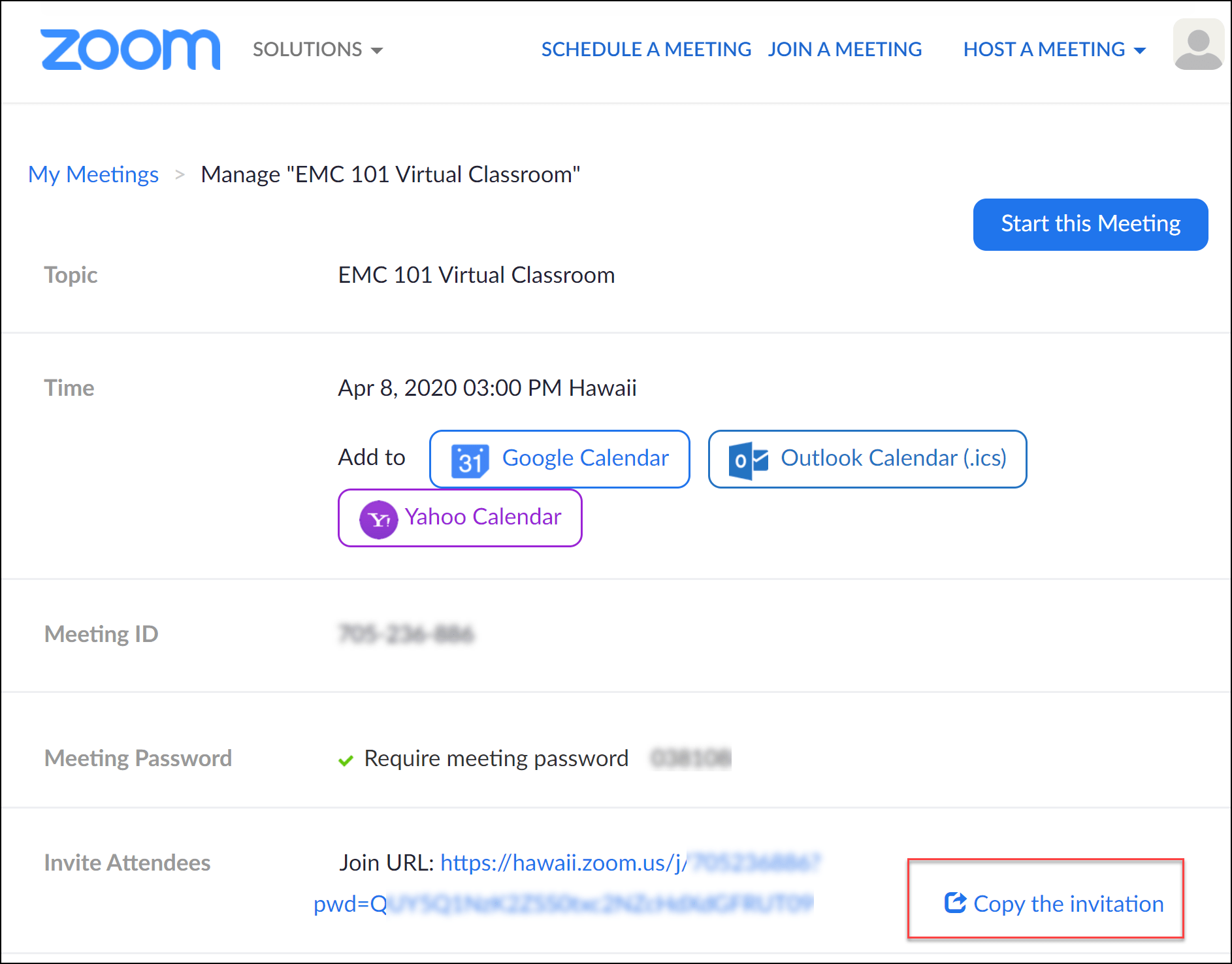Click the share icon beside Copy the invitation
The height and width of the screenshot is (964, 1232).
[954, 903]
